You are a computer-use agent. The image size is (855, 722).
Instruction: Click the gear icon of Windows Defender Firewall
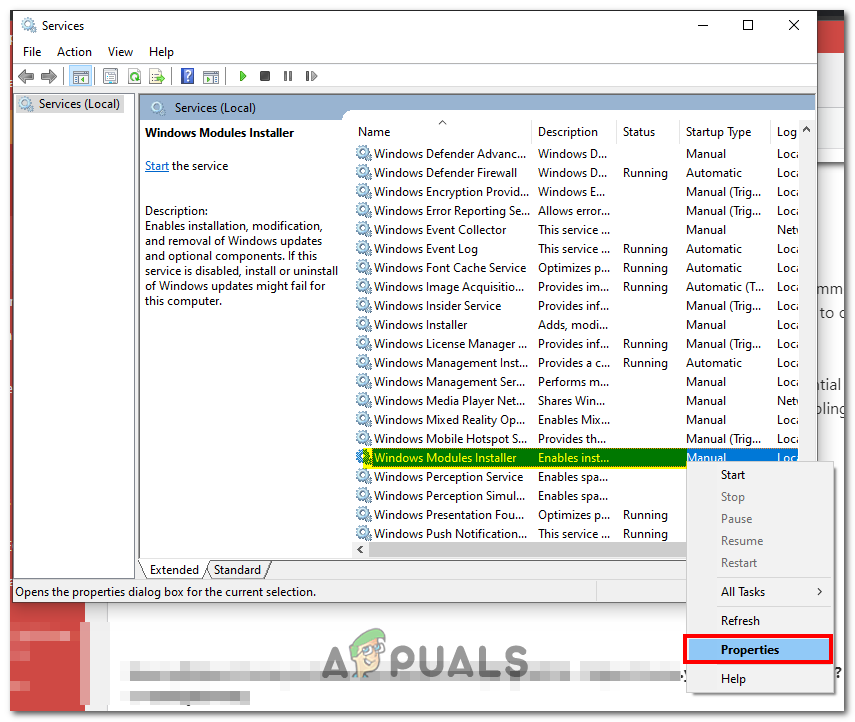[x=364, y=172]
